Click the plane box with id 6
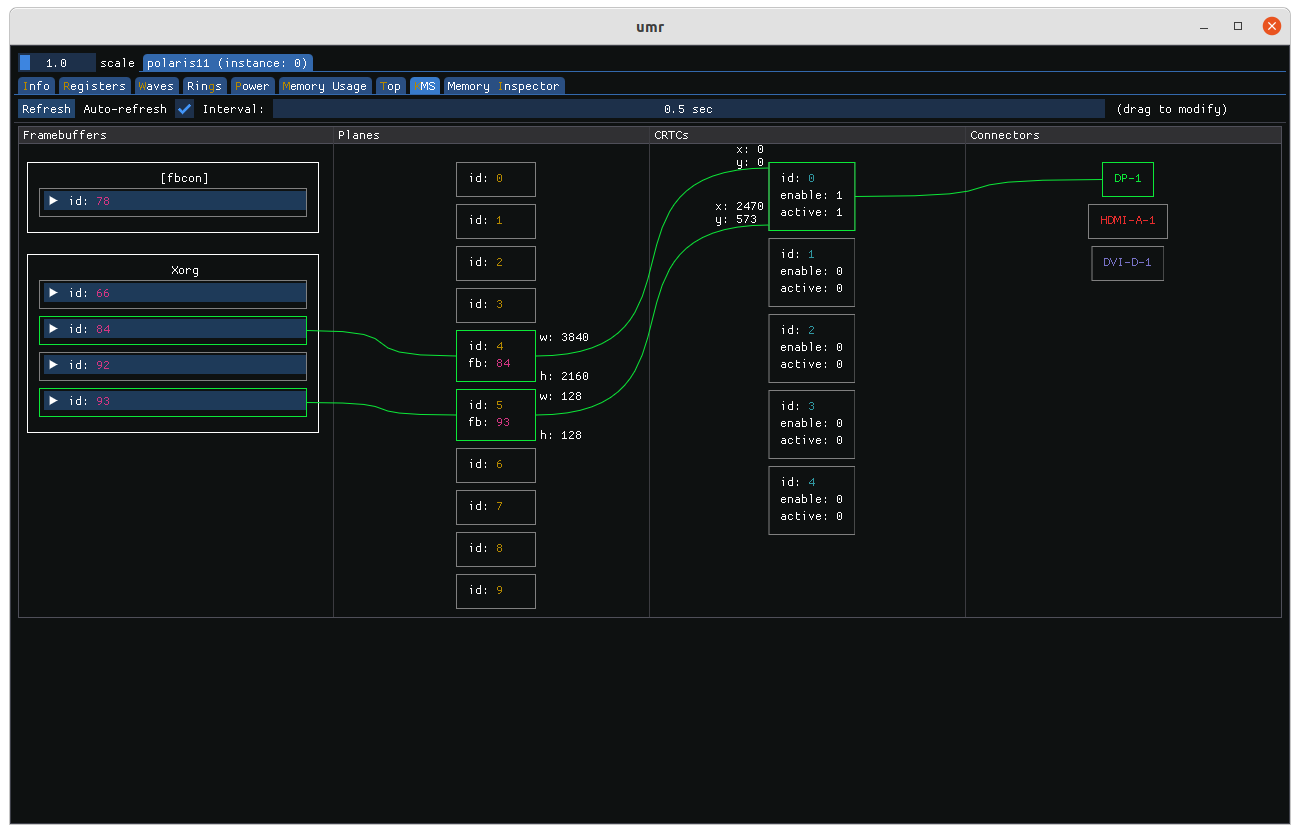1300x834 pixels. click(496, 465)
